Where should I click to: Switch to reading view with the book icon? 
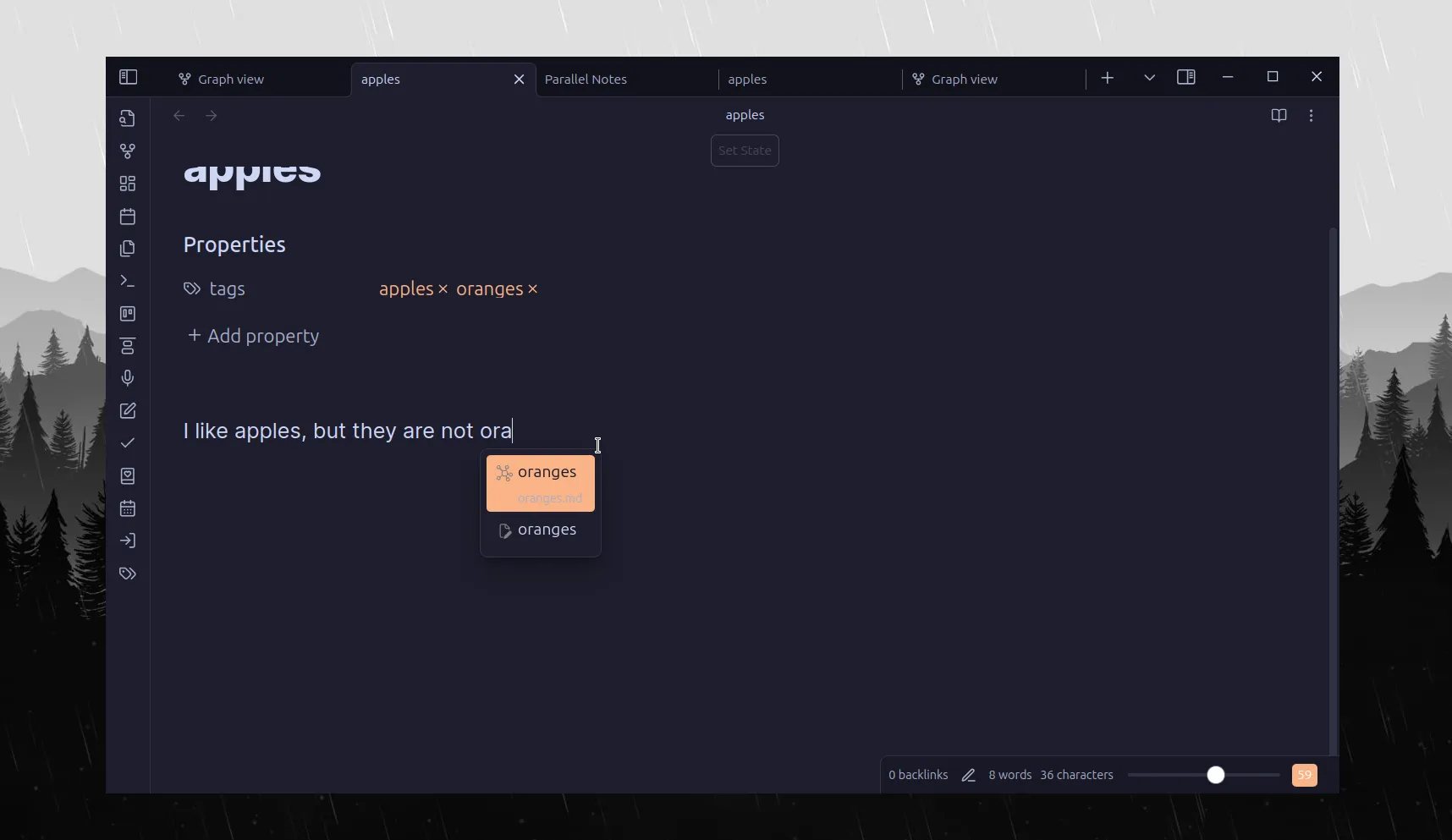pyautogui.click(x=1279, y=116)
